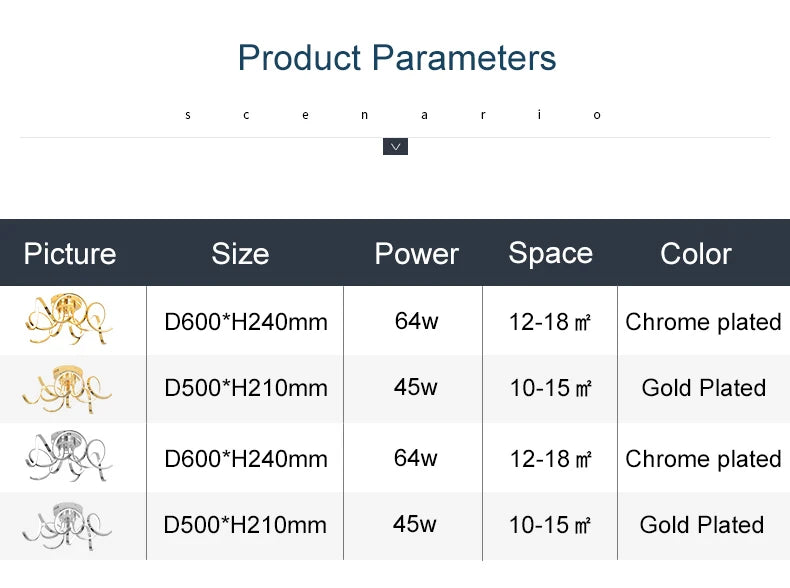Select D500*H210mm size in the second row
Image resolution: width=790 pixels, height=588 pixels.
point(246,388)
